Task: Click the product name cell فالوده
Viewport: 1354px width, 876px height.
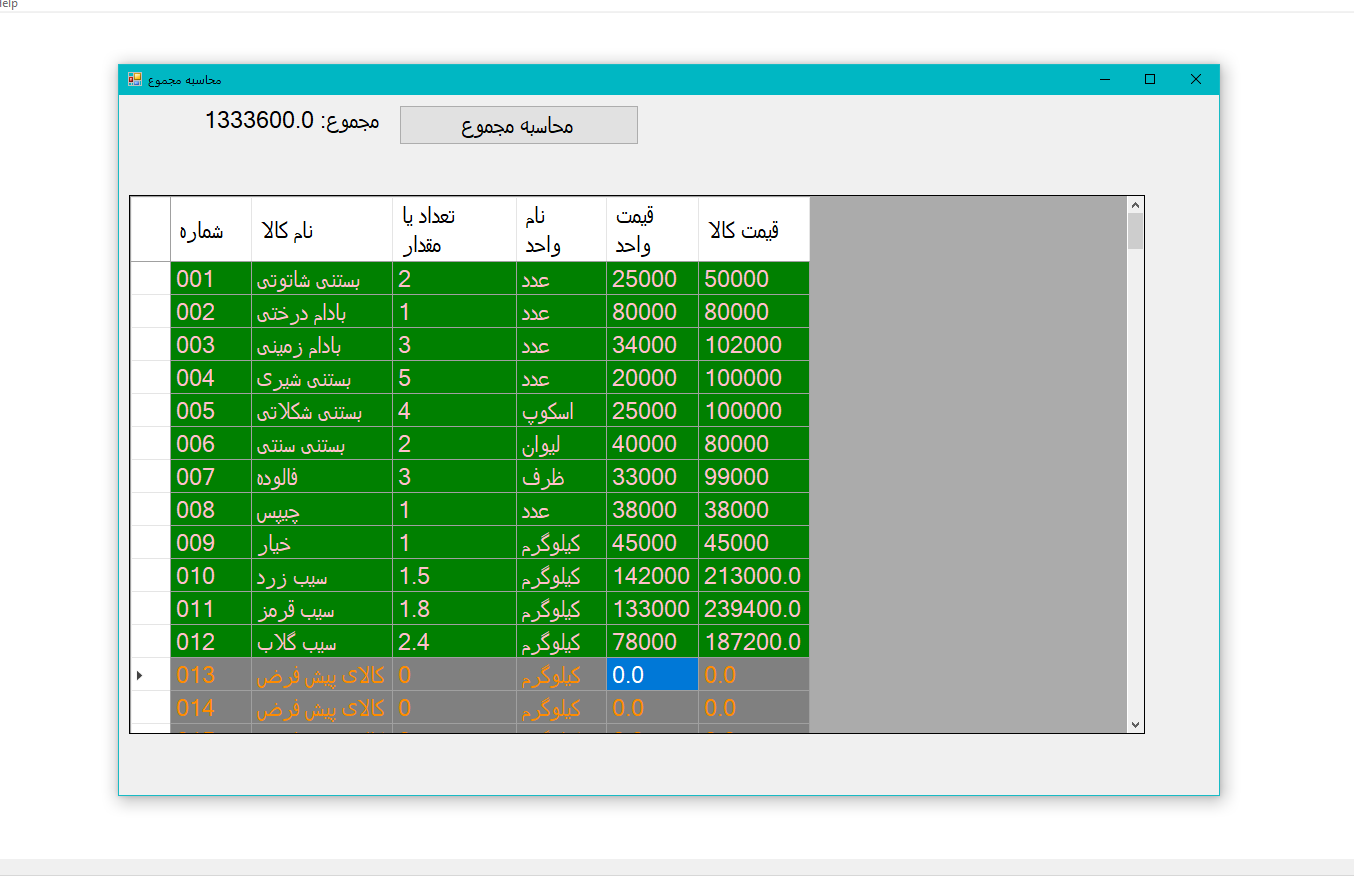Action: [x=321, y=477]
